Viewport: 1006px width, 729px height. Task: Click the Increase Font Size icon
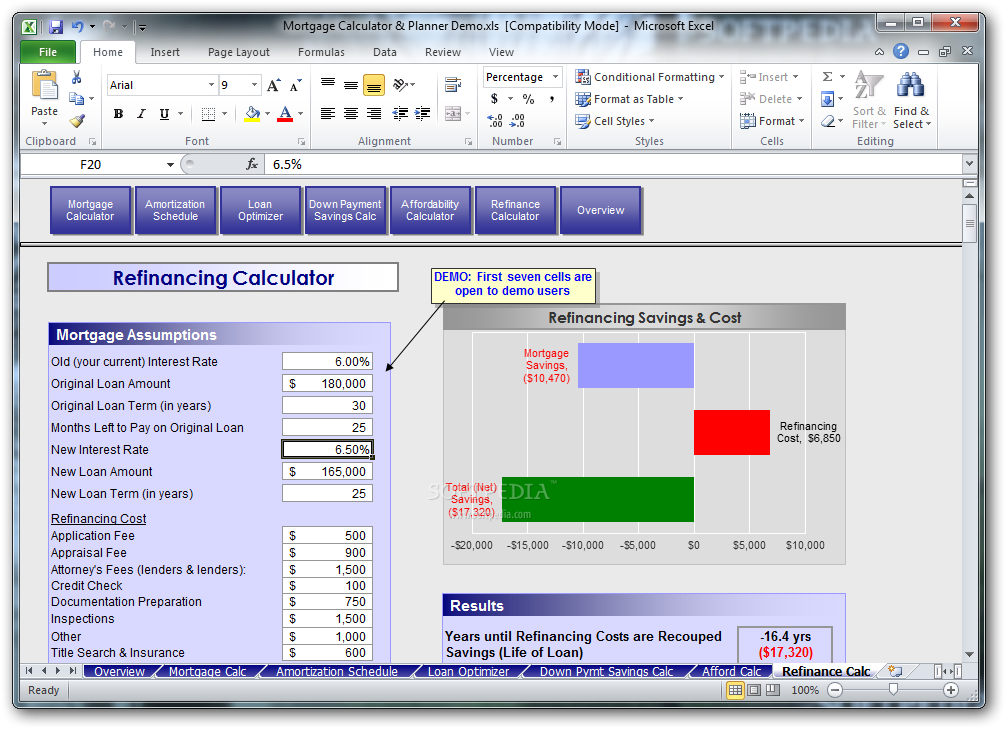[x=273, y=85]
